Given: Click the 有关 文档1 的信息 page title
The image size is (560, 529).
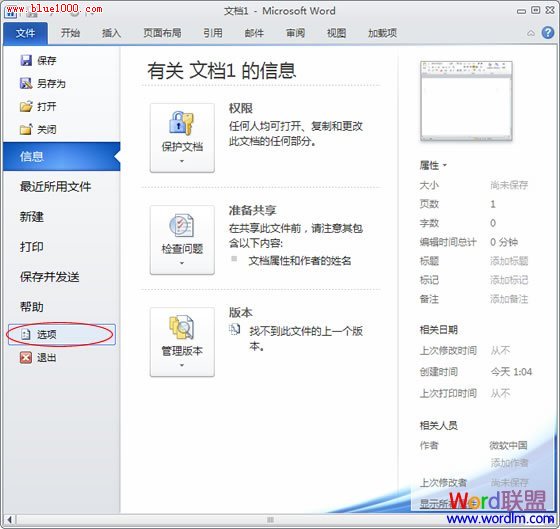Looking at the screenshot, I should click(x=221, y=70).
